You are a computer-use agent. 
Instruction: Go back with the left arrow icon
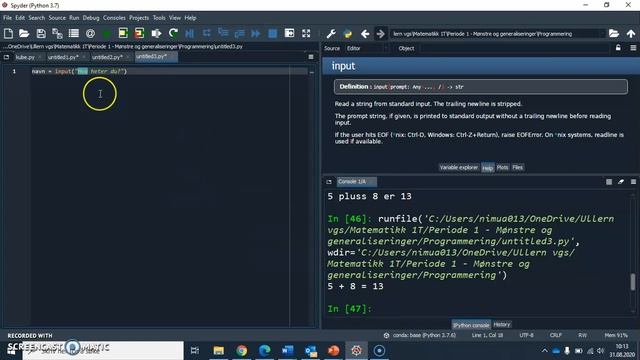tap(365, 33)
